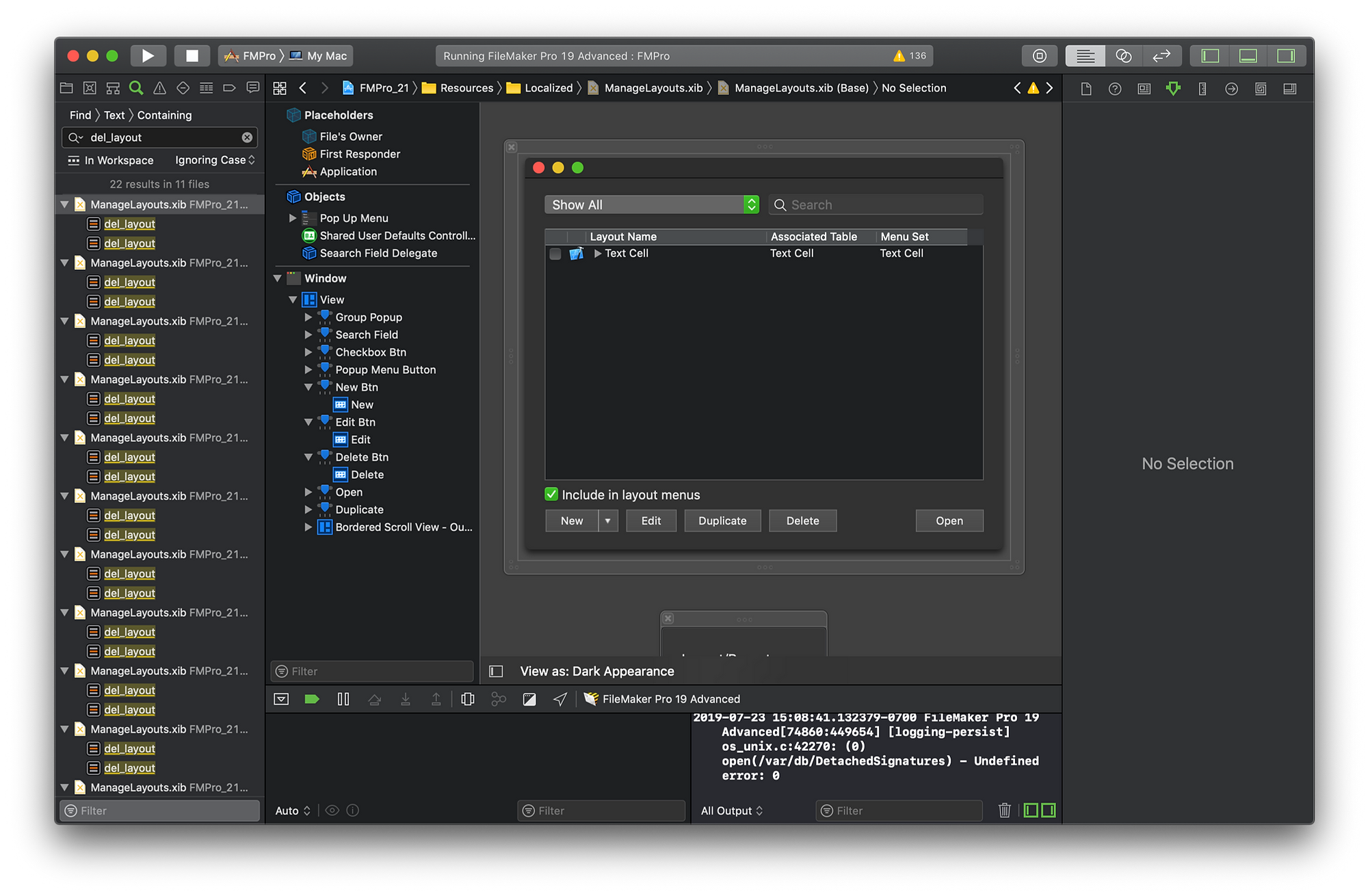Image resolution: width=1368 pixels, height=896 pixels.
Task: Change the Auto variables view selector
Action: click(293, 811)
